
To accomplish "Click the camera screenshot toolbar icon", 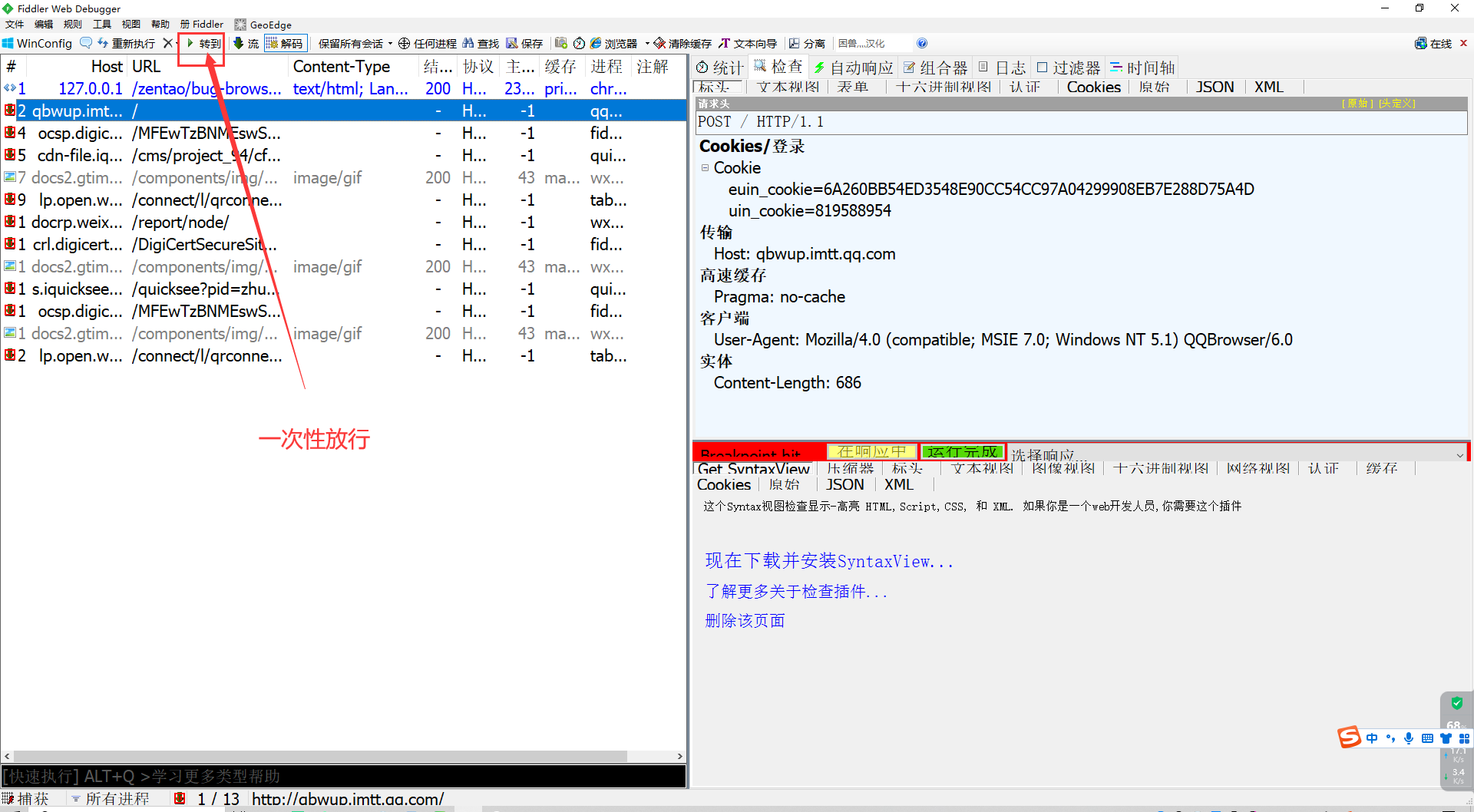I will pyautogui.click(x=561, y=43).
